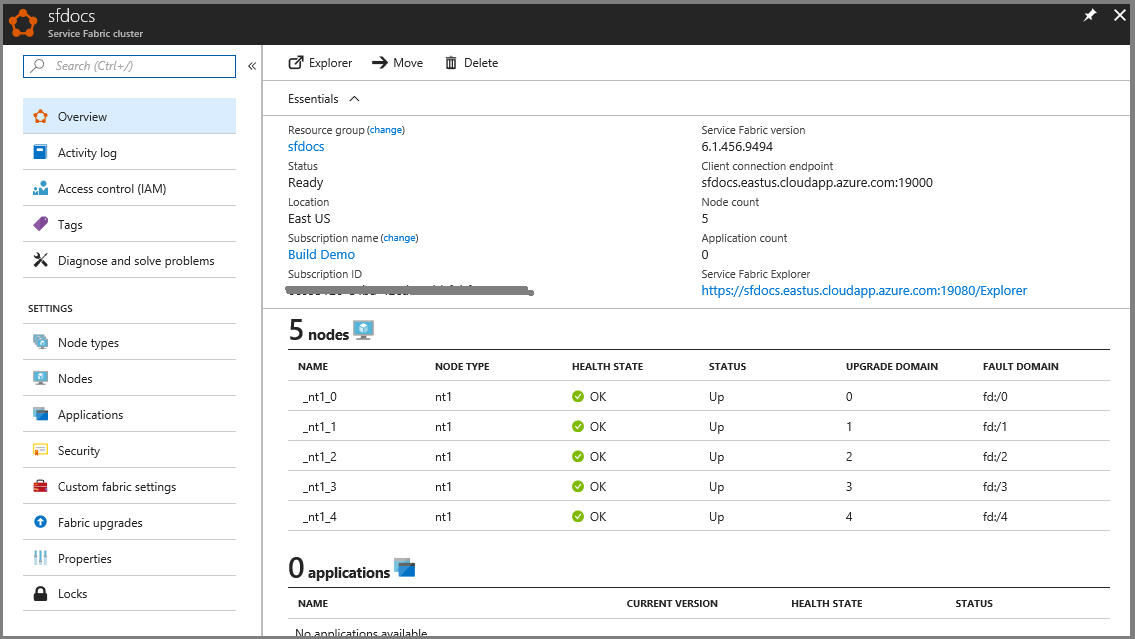Delete the sfdocs cluster

(x=471, y=62)
